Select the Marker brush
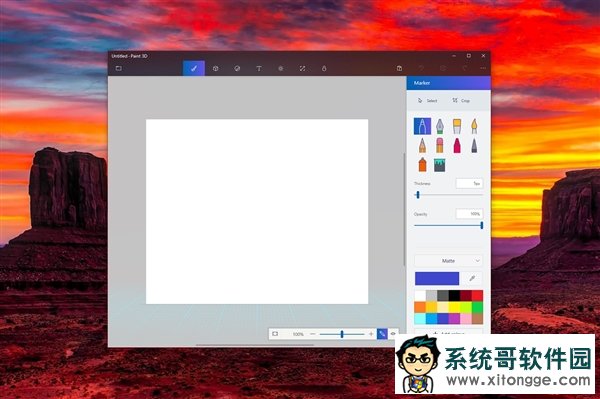The image size is (600, 399). pyautogui.click(x=422, y=126)
